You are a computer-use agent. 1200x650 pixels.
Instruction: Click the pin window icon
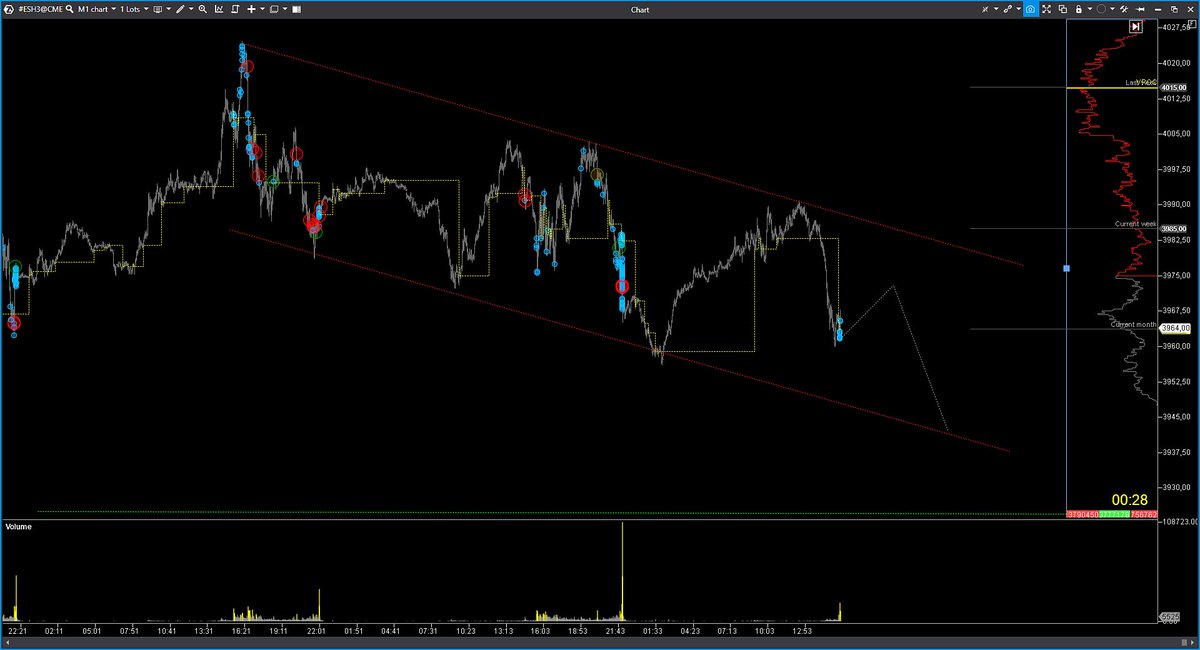pos(1140,9)
